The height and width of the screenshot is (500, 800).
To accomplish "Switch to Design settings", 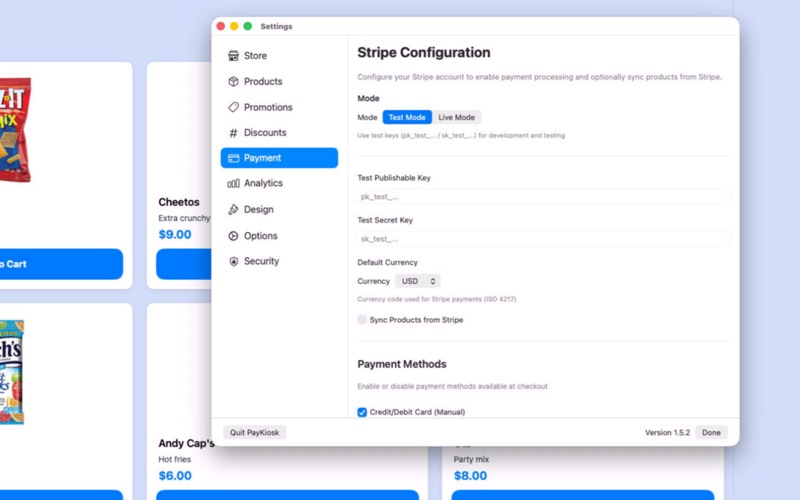I will (x=279, y=210).
